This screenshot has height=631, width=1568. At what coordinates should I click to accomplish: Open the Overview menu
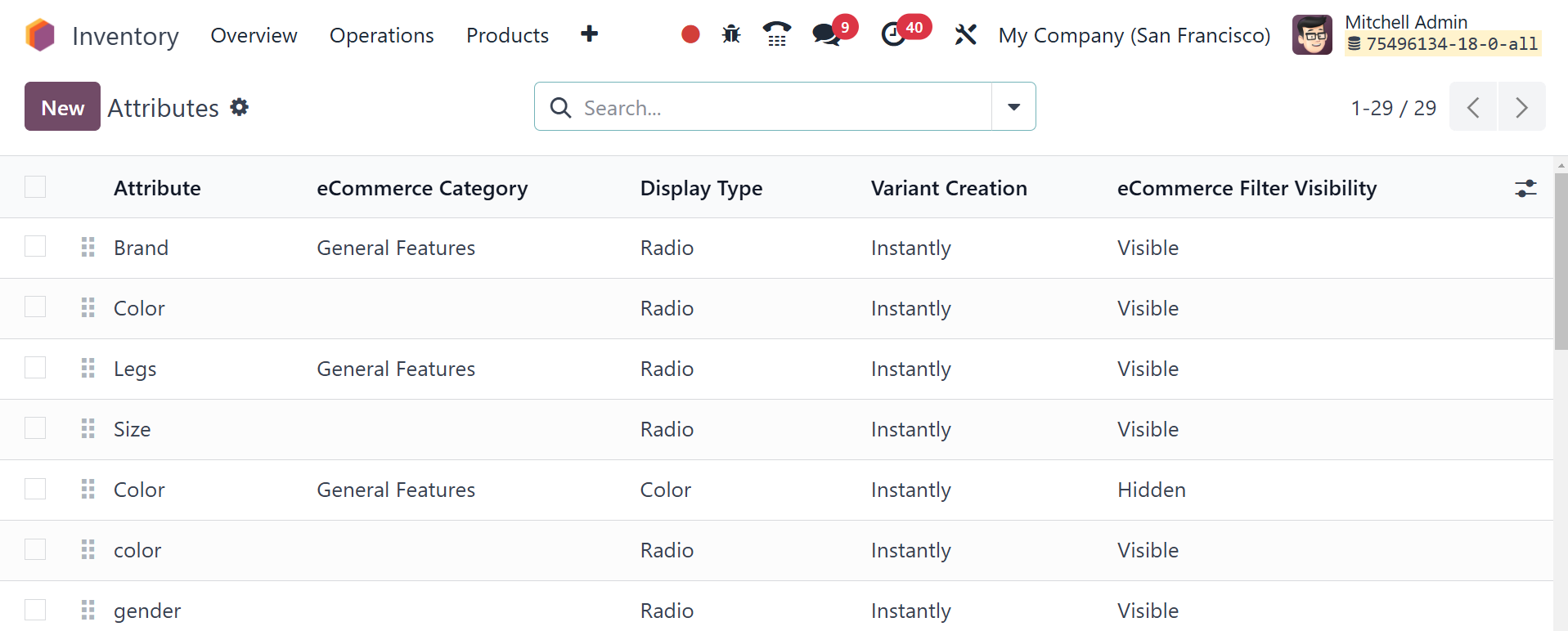(x=254, y=35)
